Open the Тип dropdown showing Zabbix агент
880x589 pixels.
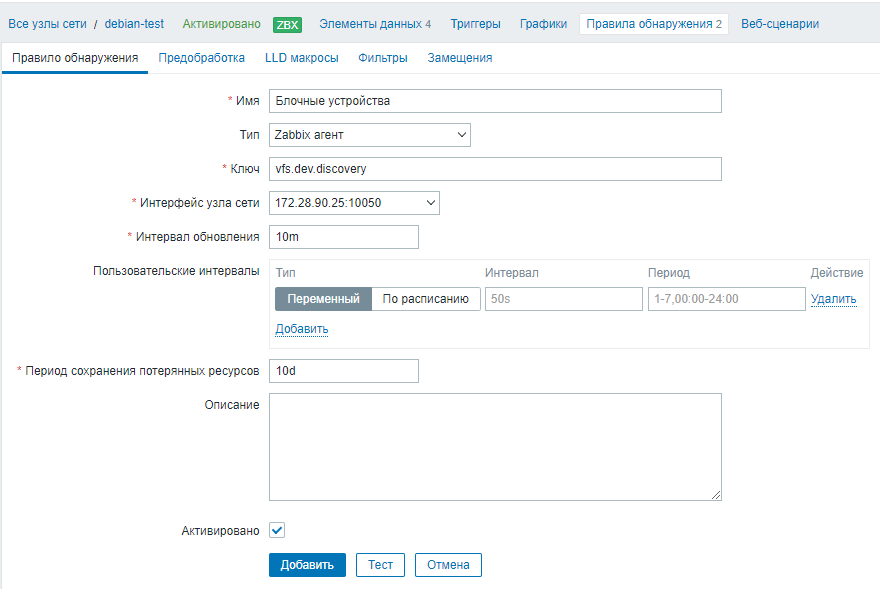370,135
